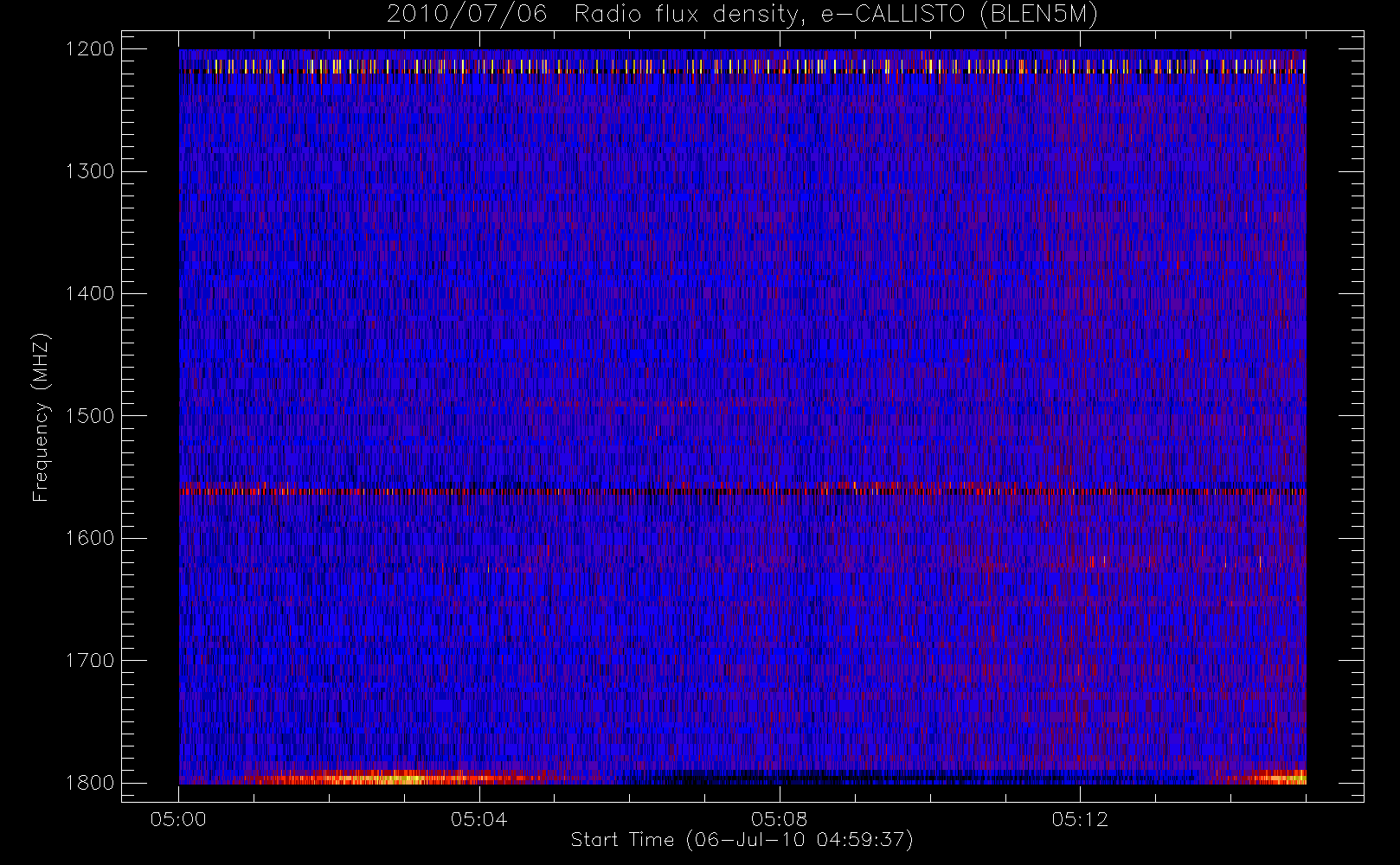Click the plot title 'Radio flux density, e-CALLISTO (BLEN5M)'
The image size is (1400, 865).
tap(836, 14)
